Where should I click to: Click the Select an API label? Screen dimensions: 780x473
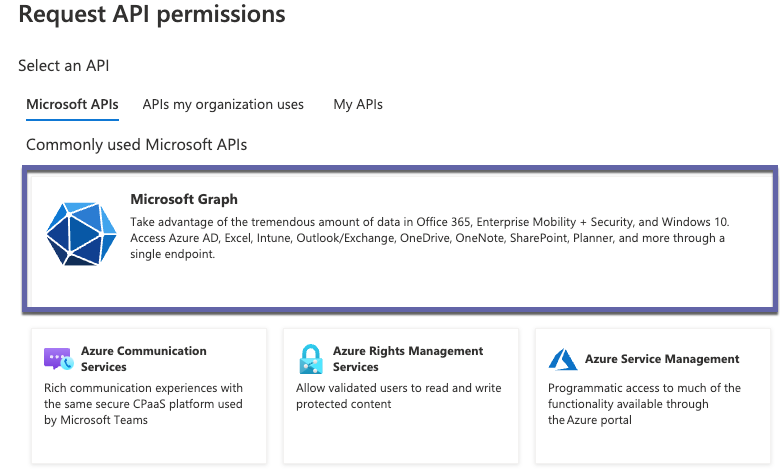(64, 65)
